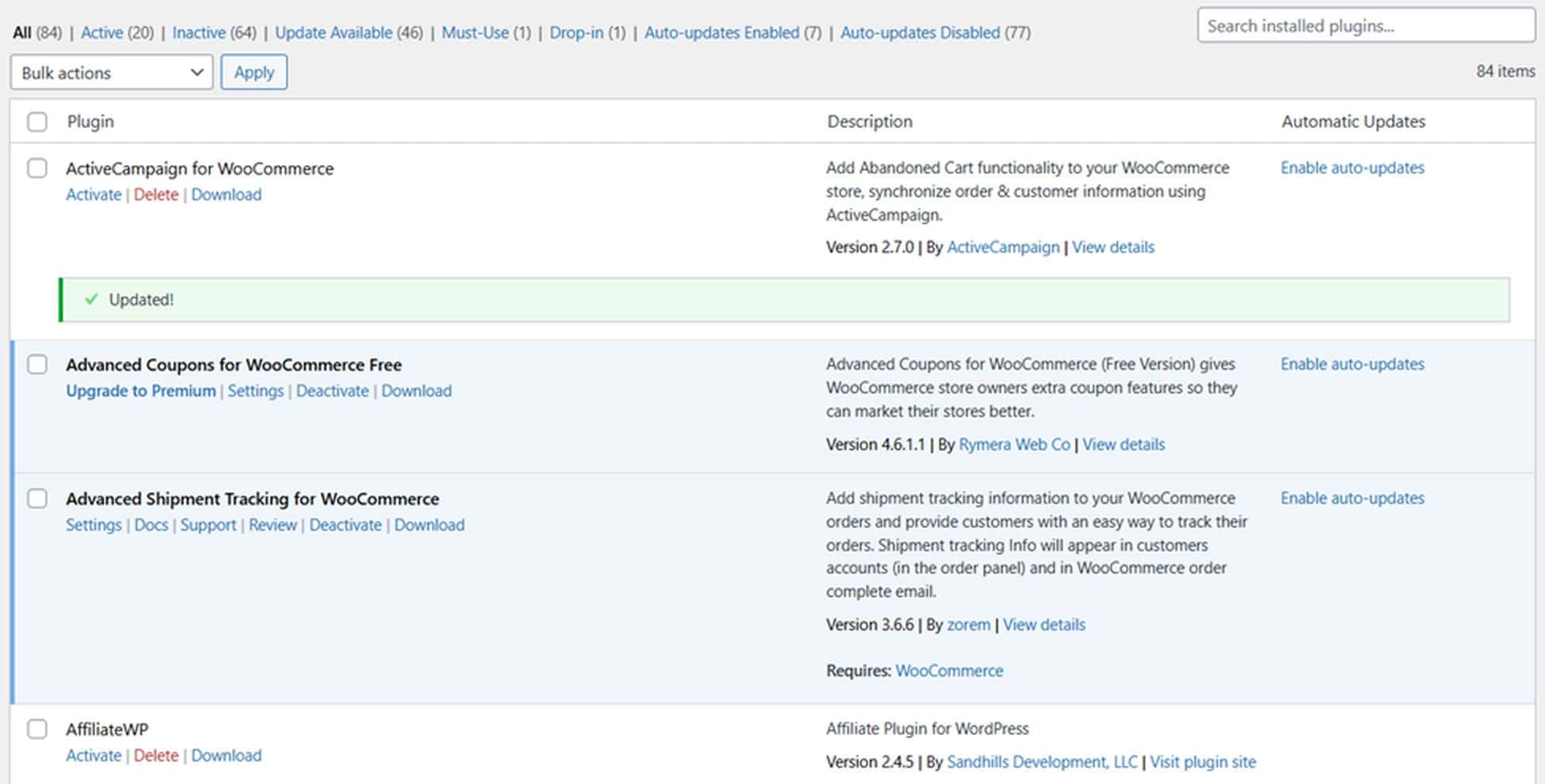1545x784 pixels.
Task: Check the AffiliateWP checkbox
Action: pyautogui.click(x=37, y=729)
